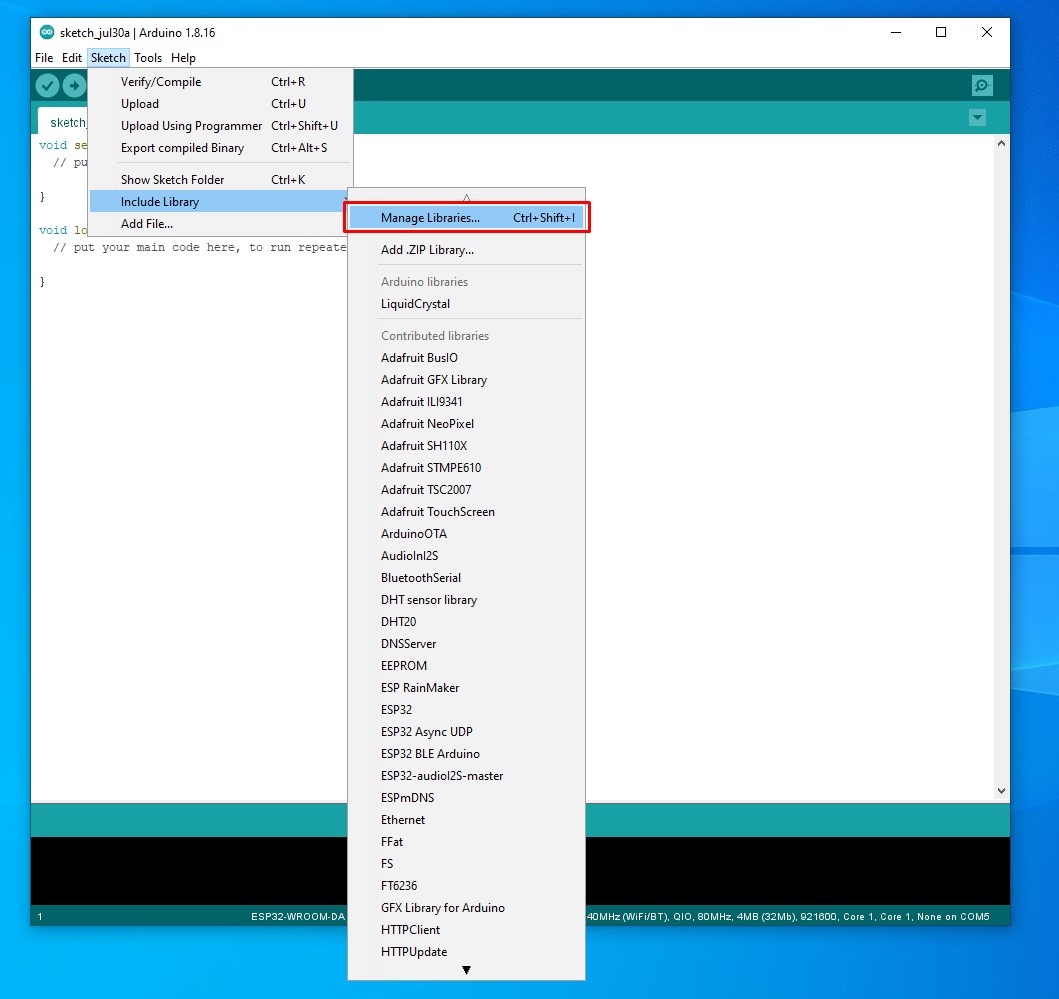Pick Adafruit NeoPixel from contributed libraries
The image size is (1059, 999).
(x=427, y=424)
